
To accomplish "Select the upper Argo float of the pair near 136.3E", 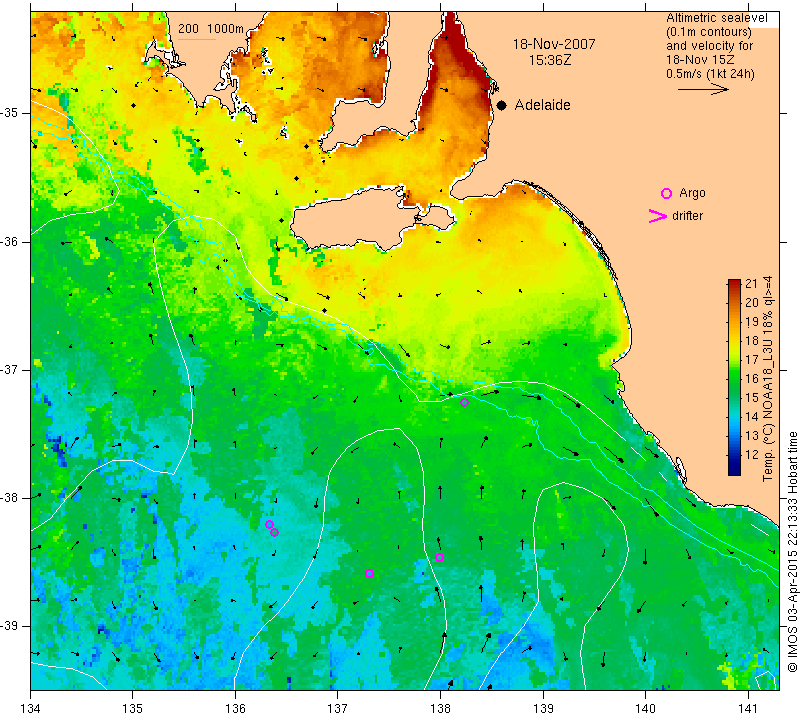I will tap(269, 525).
